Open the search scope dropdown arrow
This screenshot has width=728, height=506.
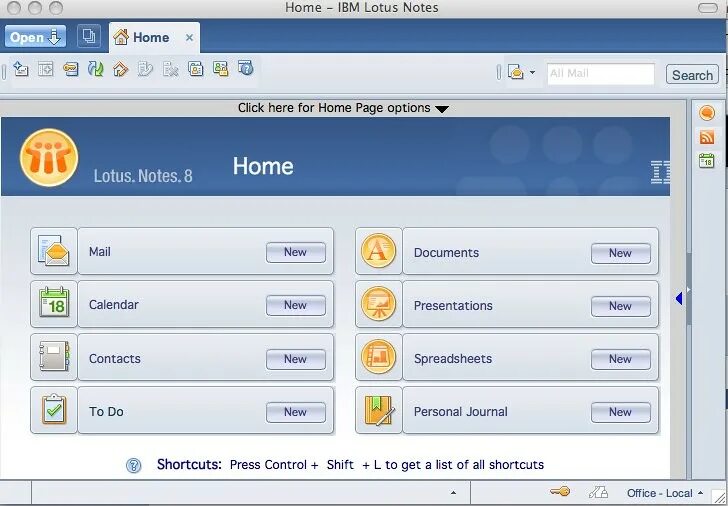(x=532, y=72)
